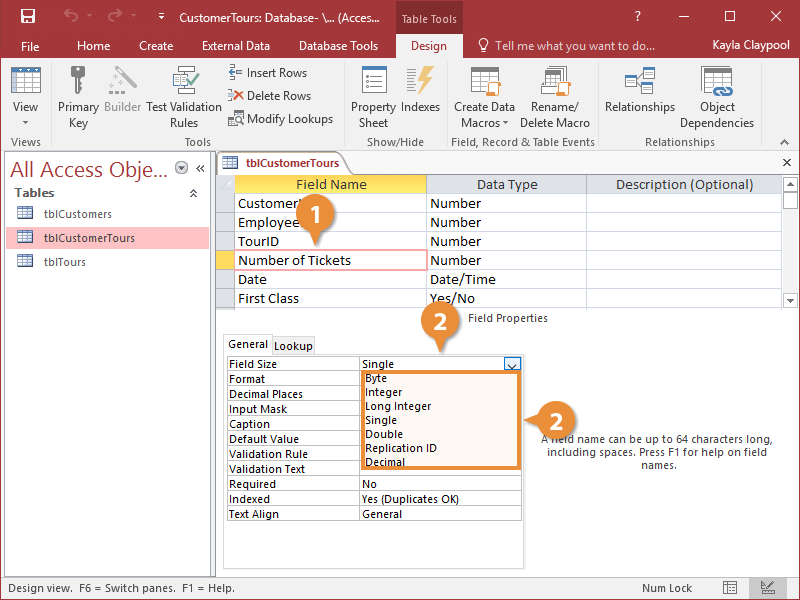Switch to Datasheet view in status bar
The width and height of the screenshot is (800, 600).
tap(731, 588)
